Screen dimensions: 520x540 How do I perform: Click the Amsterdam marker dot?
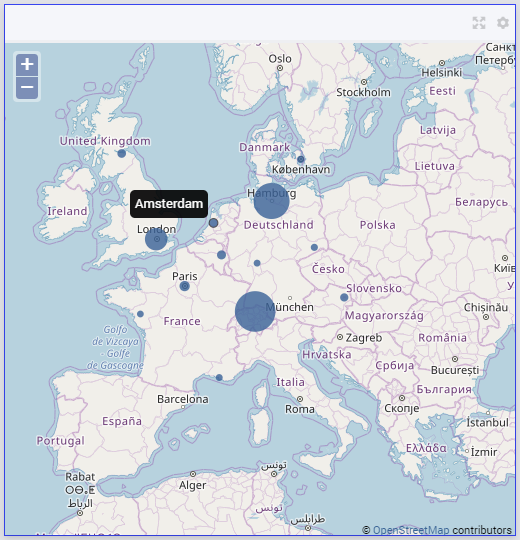[214, 223]
